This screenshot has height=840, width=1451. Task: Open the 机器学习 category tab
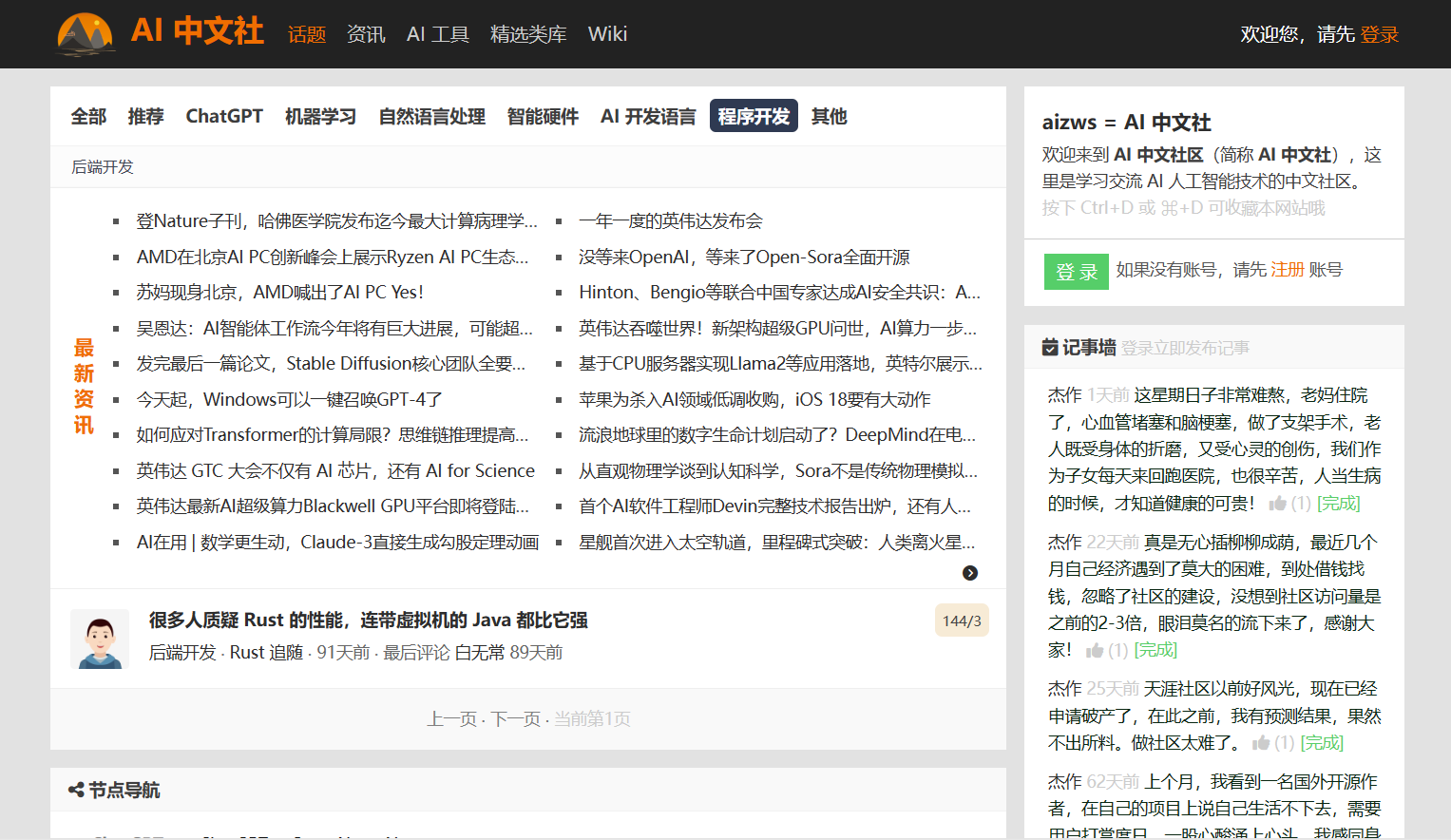point(320,116)
